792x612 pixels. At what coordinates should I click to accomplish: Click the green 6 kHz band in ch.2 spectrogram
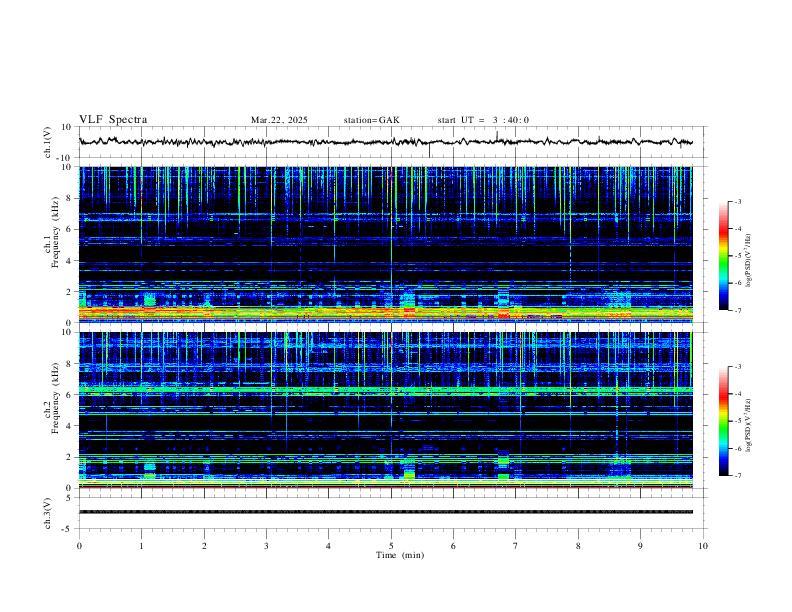tap(385, 390)
